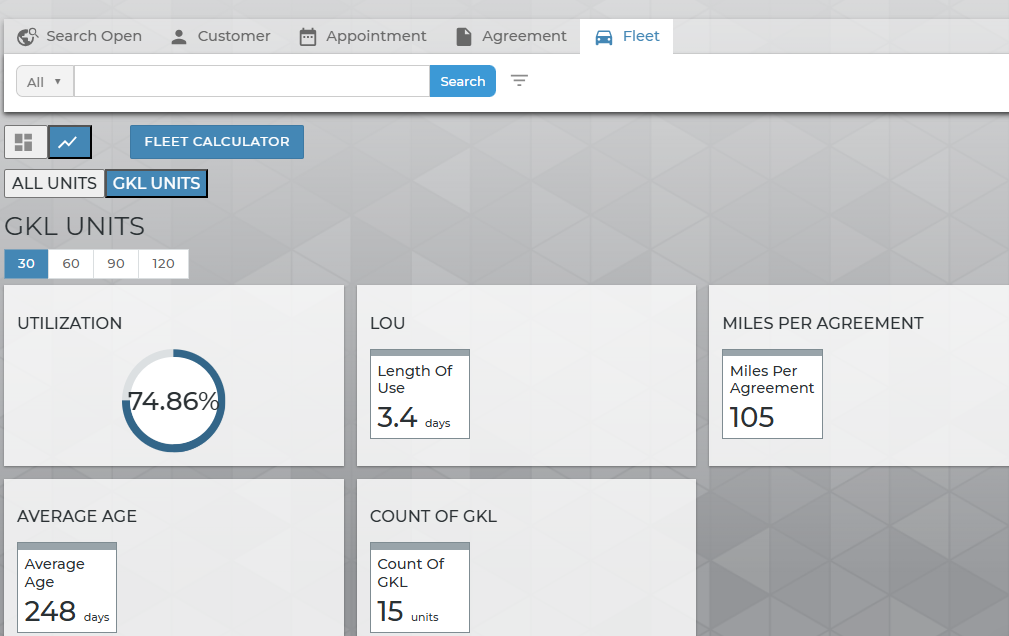
Task: Click the 74.86% utilization gauge
Action: tap(174, 400)
